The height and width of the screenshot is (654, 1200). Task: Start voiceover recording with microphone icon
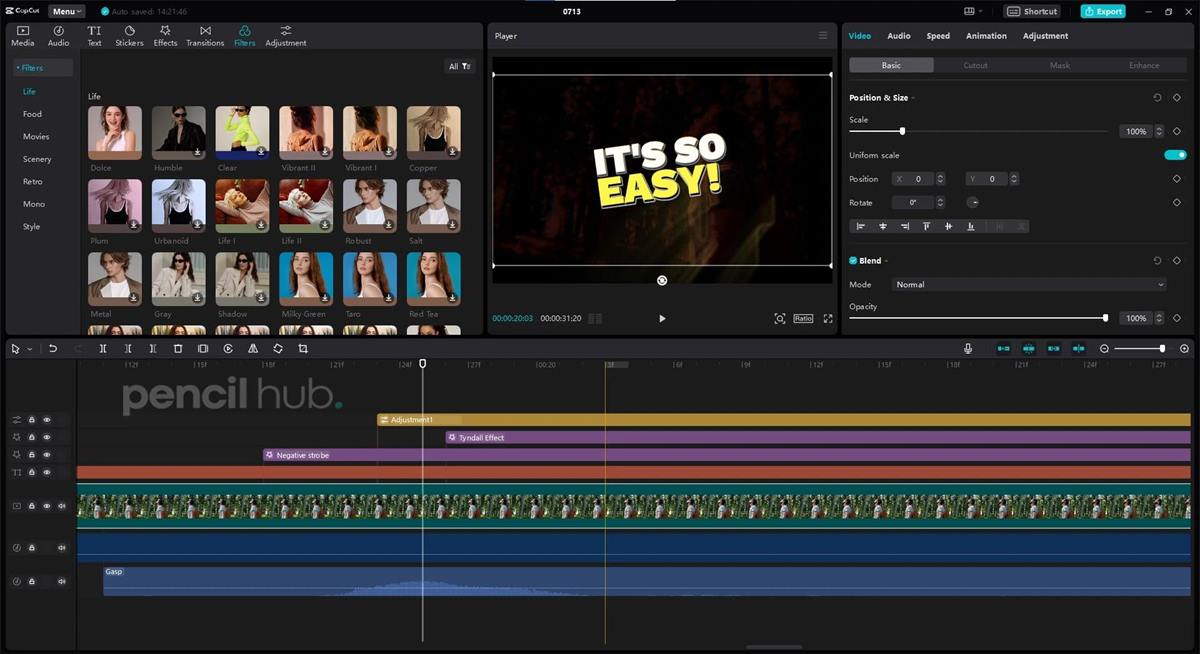tap(968, 349)
